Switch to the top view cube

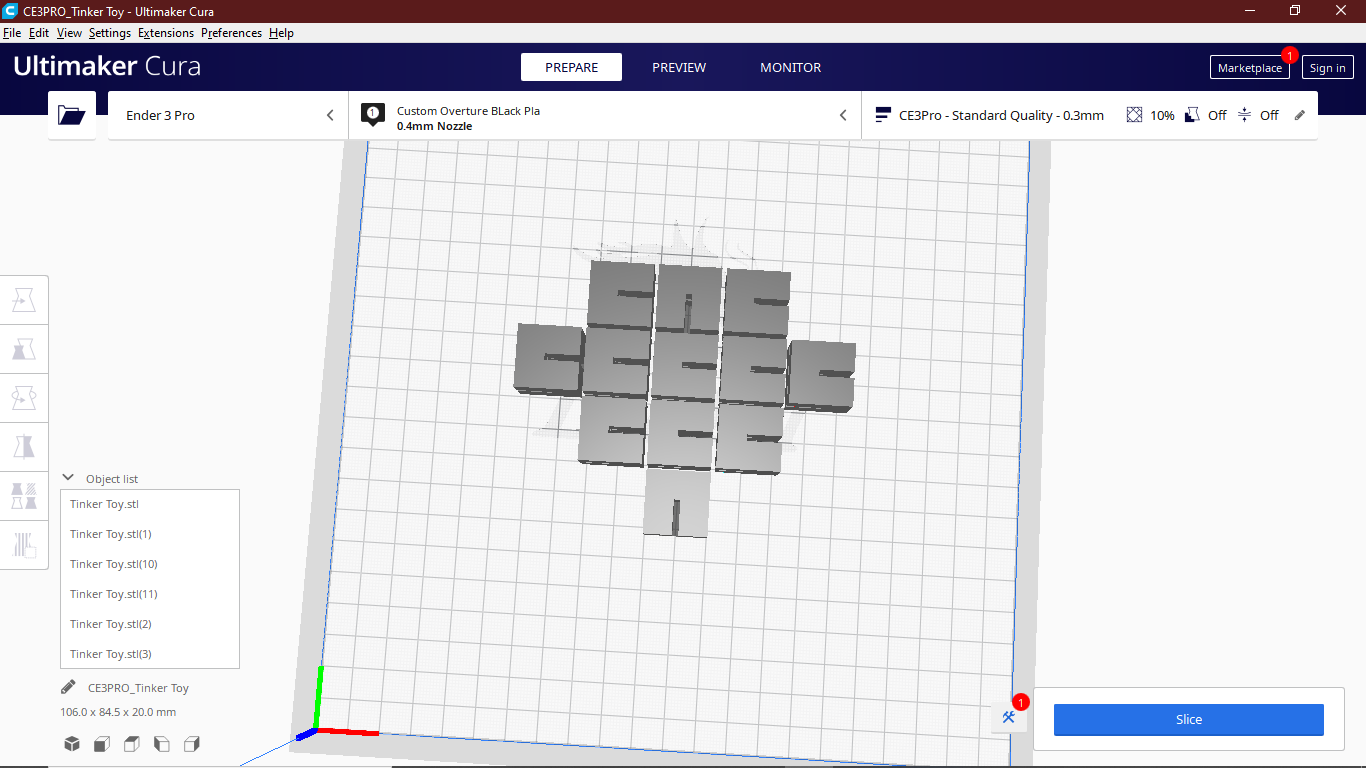pyautogui.click(x=132, y=744)
